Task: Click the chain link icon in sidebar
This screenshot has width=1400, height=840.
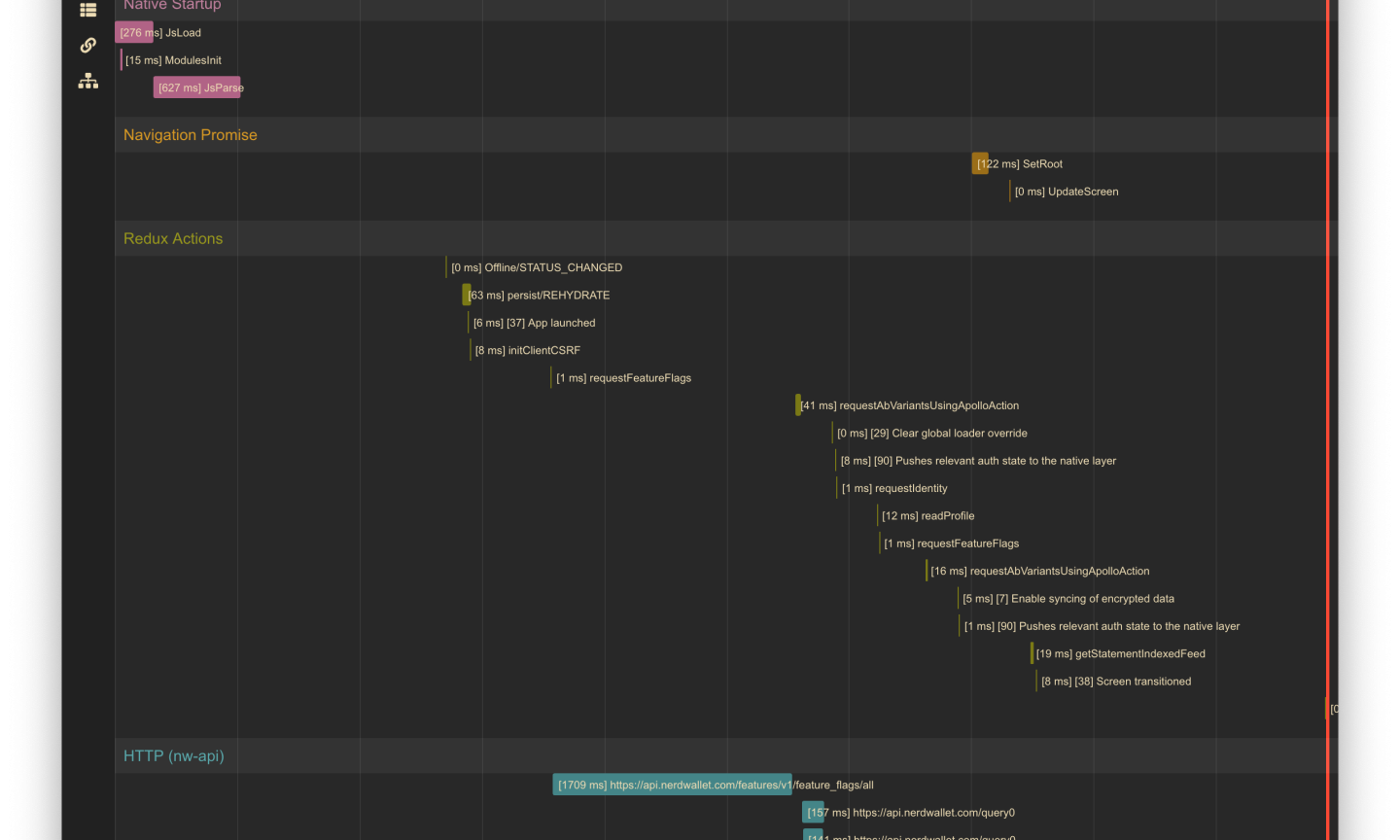Action: 87,46
